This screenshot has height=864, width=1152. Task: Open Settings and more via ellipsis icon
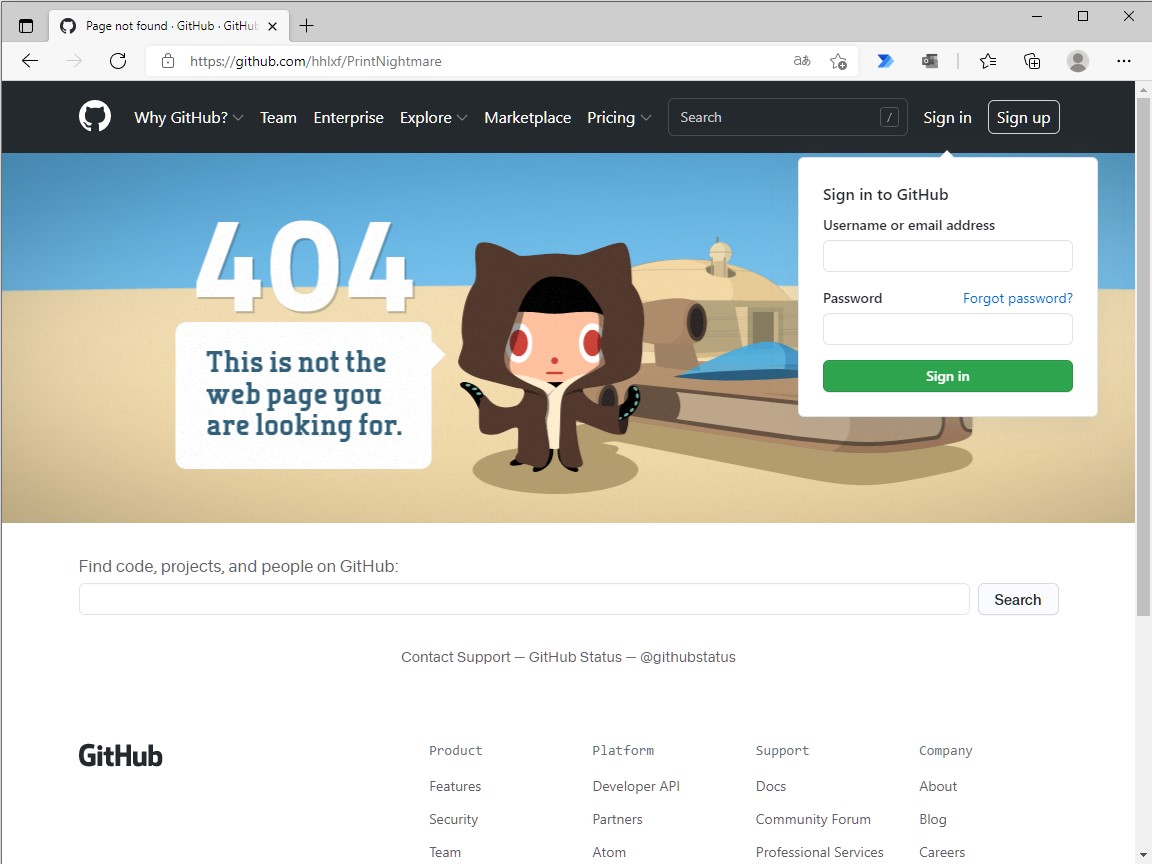tap(1124, 61)
